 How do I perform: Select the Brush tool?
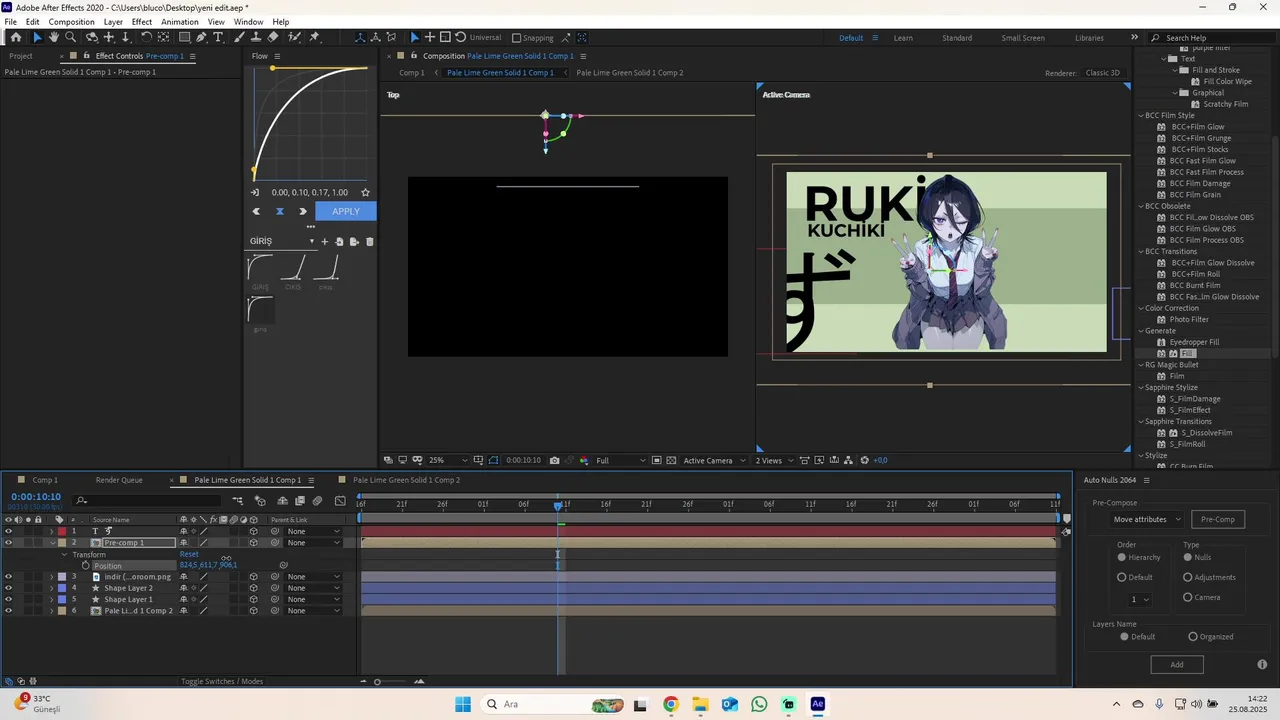click(239, 37)
